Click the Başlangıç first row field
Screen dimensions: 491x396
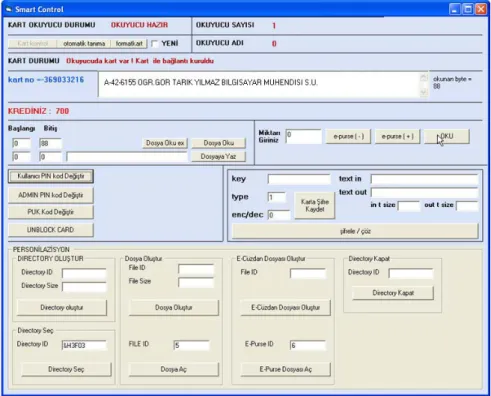[21, 144]
